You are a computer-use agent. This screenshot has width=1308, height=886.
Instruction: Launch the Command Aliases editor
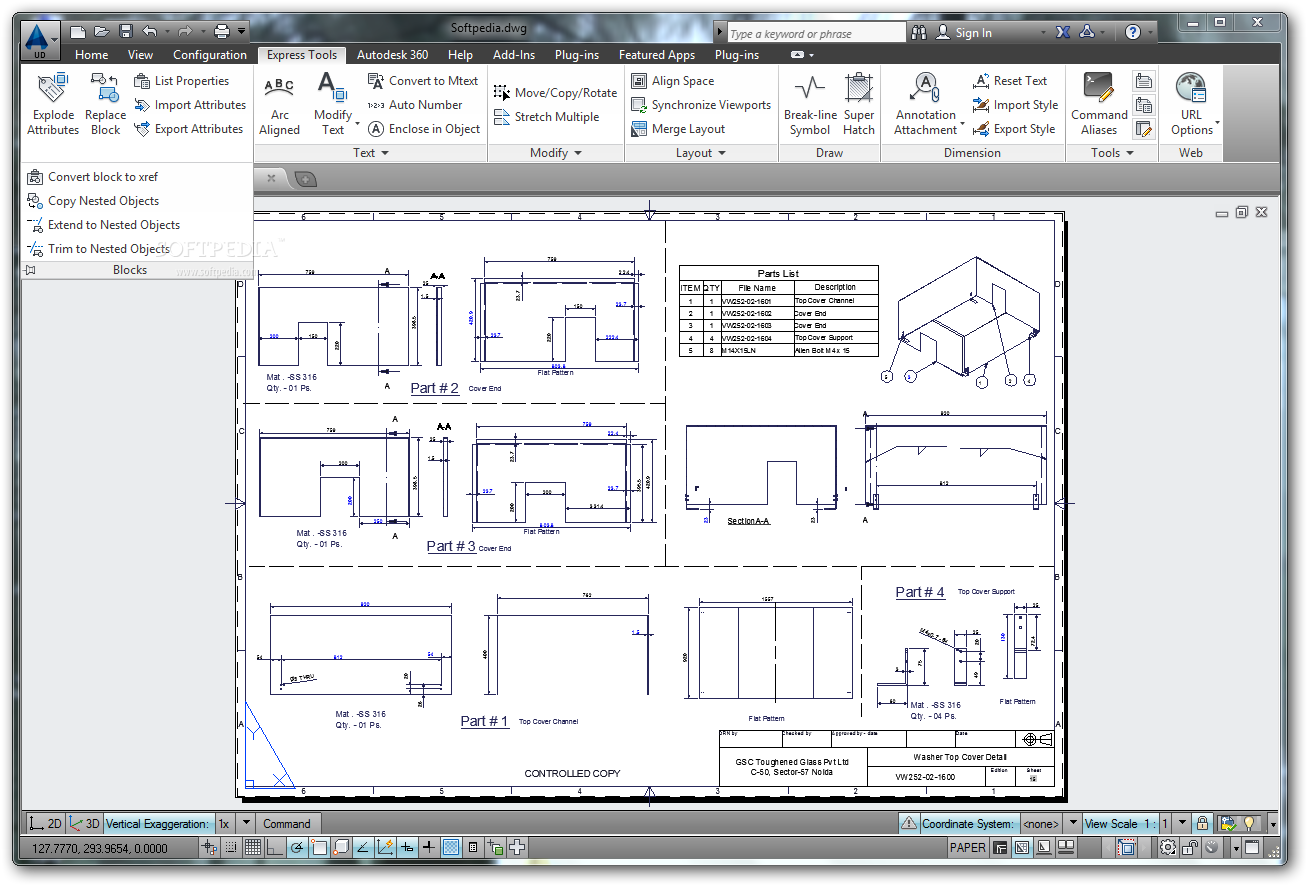pos(1099,104)
